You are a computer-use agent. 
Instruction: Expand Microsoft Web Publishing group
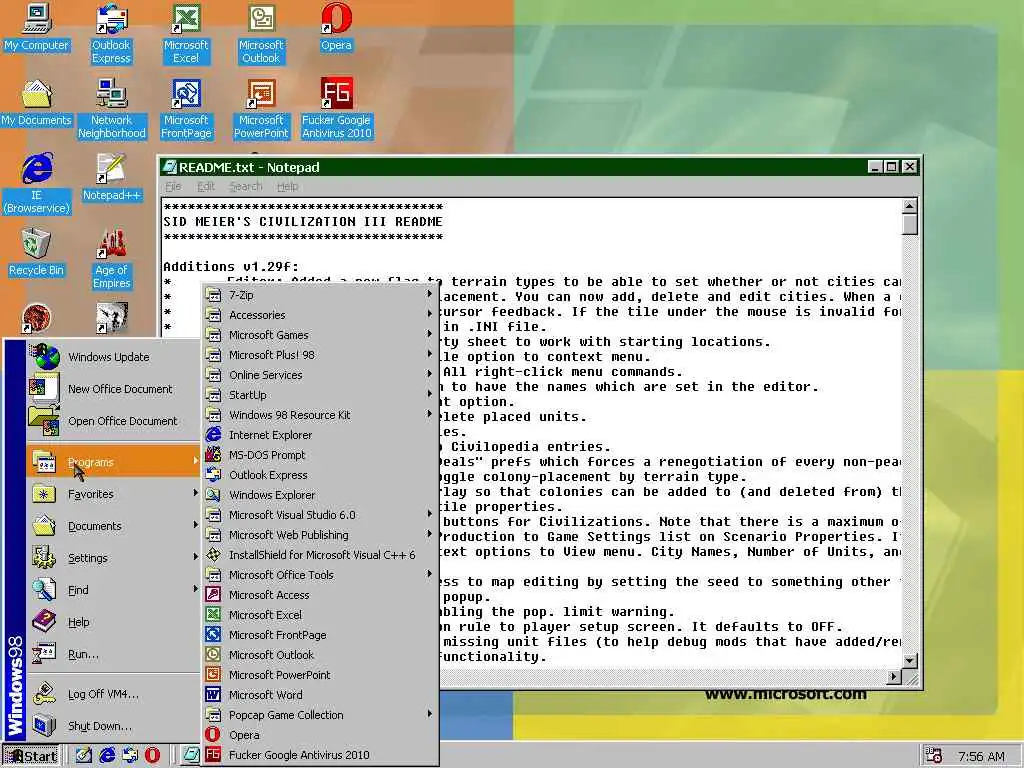tap(319, 535)
